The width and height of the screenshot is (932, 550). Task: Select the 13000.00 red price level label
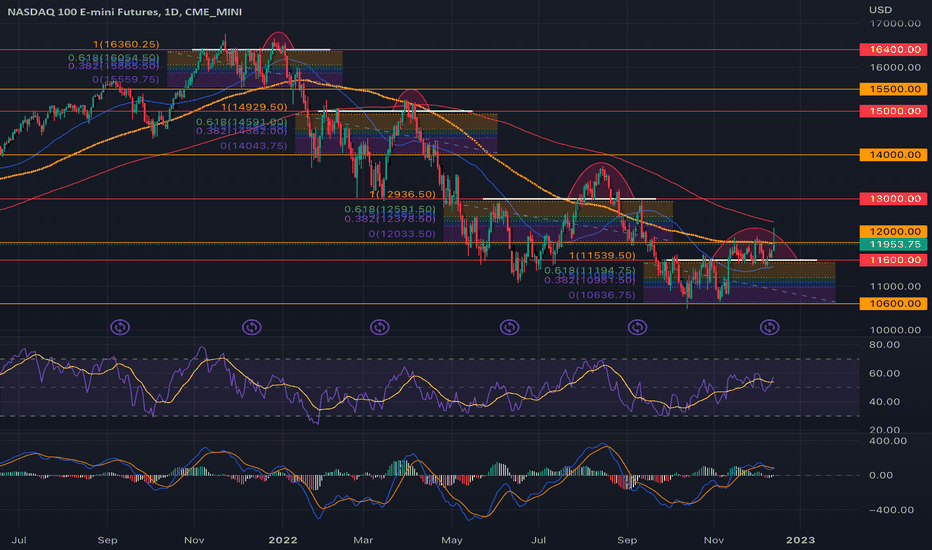click(x=893, y=199)
